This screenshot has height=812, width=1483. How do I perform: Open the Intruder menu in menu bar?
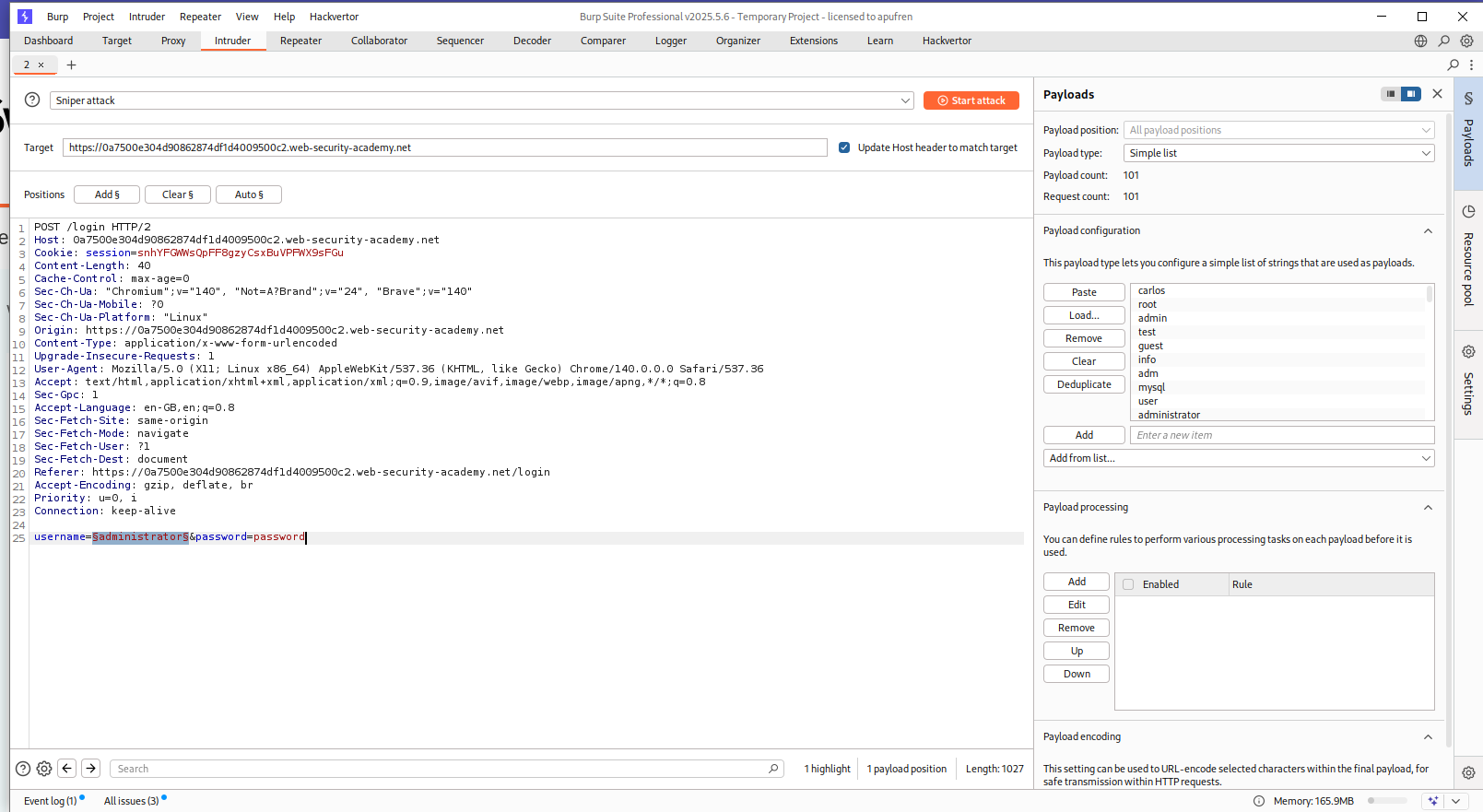[147, 17]
